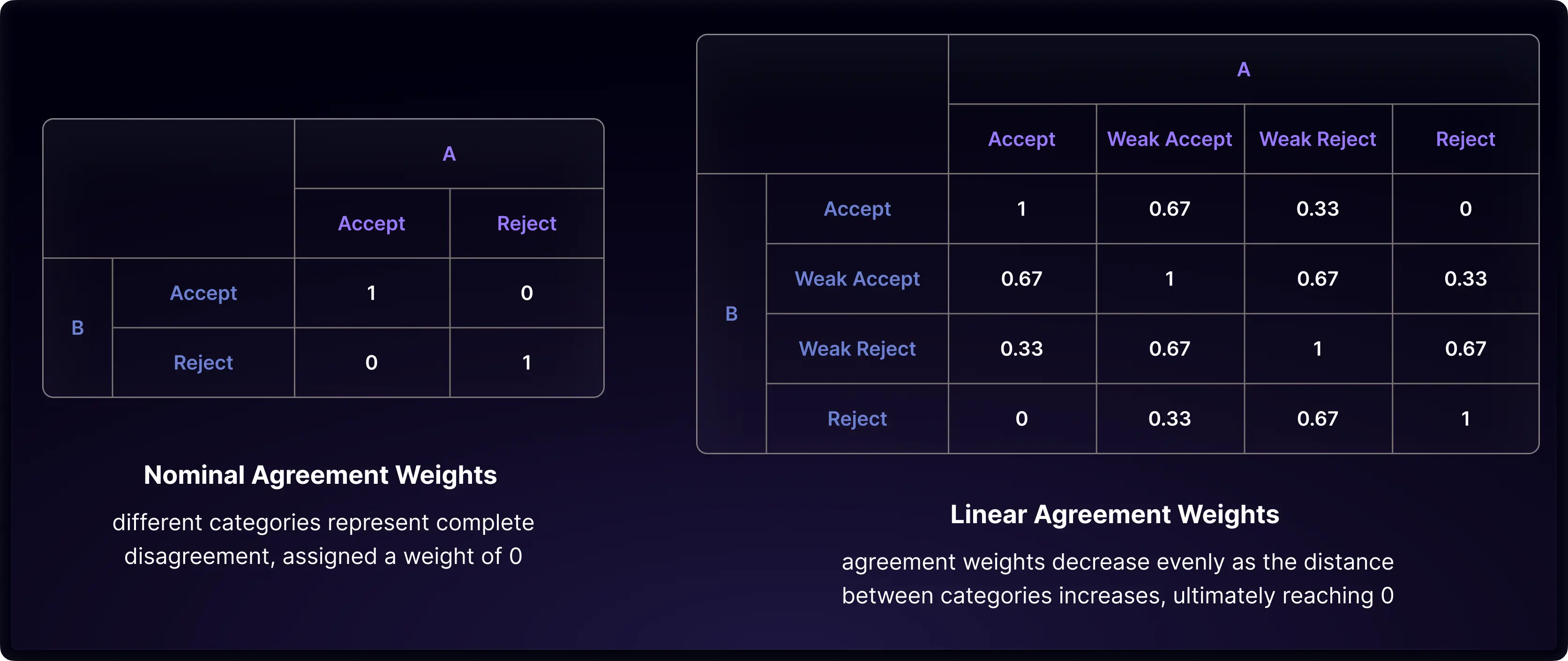Select the A header in nominal table
The image size is (1568, 661).
point(449,154)
